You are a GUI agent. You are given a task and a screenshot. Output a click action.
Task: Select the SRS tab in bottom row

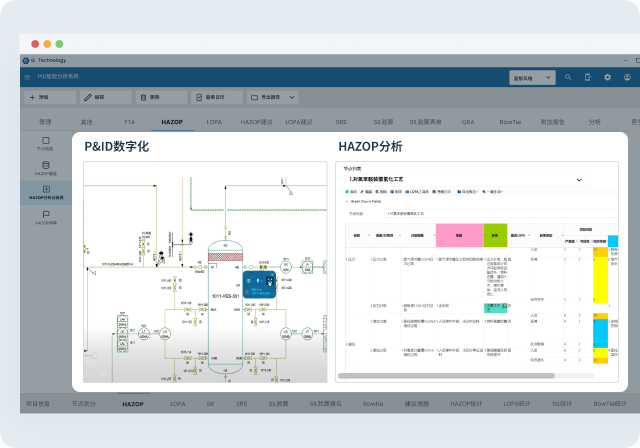pos(241,404)
